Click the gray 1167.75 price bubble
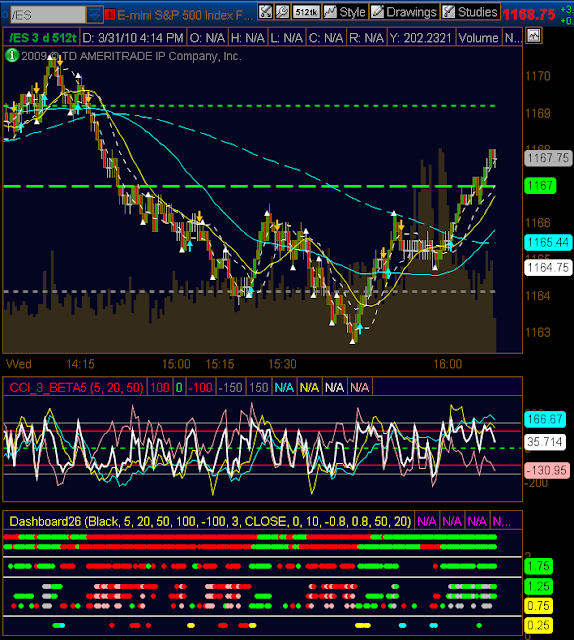Screen dimensions: 574x640 click(x=548, y=158)
